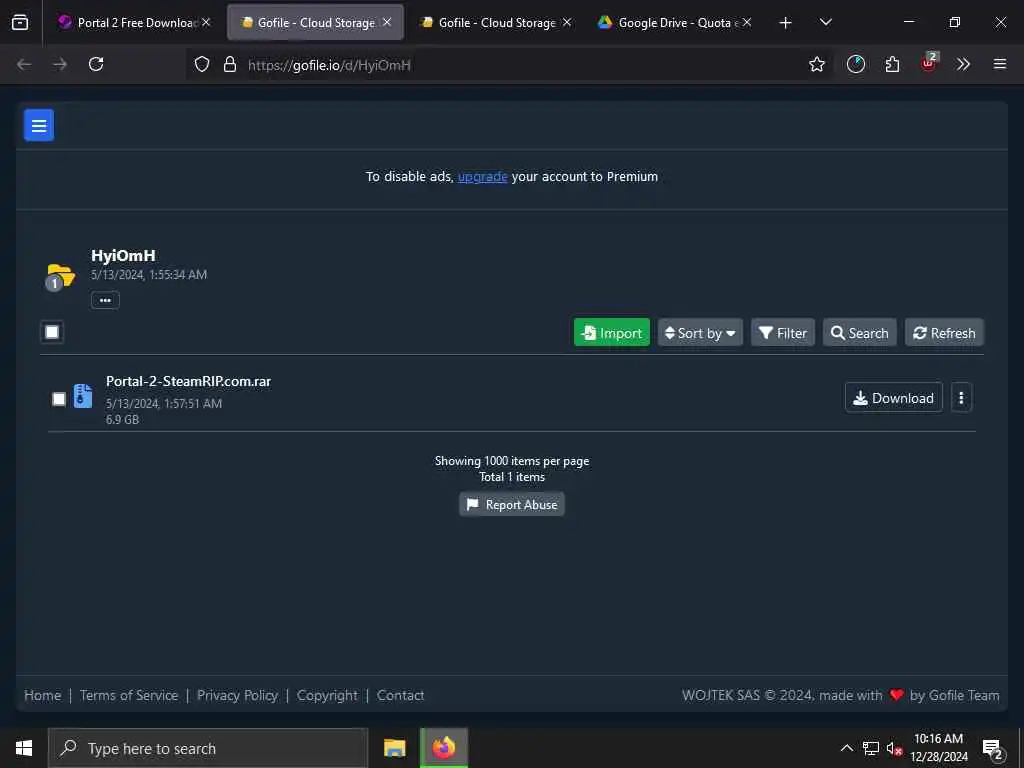The height and width of the screenshot is (768, 1024).
Task: Click the HyiOmH folder title
Action: pos(123,255)
